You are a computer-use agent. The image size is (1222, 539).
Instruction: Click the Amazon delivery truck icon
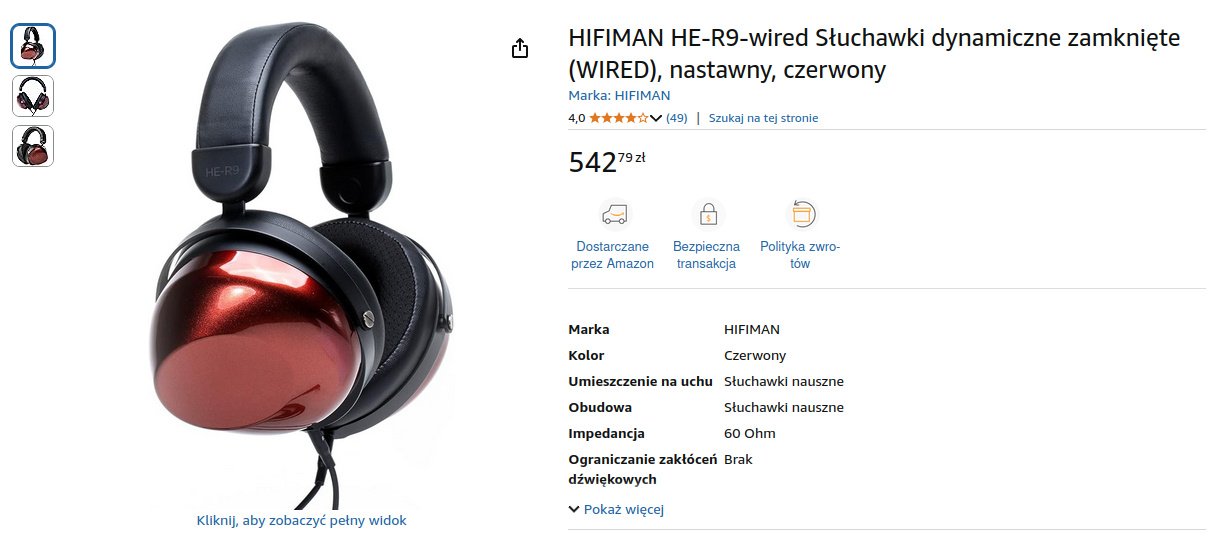613,214
